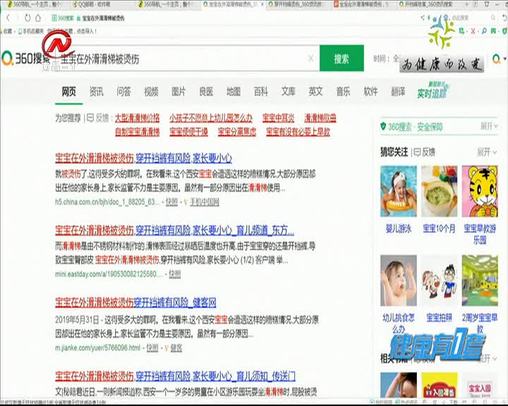Click the browser back arrow
Screen dimensions: 508x406
(x=8, y=18)
